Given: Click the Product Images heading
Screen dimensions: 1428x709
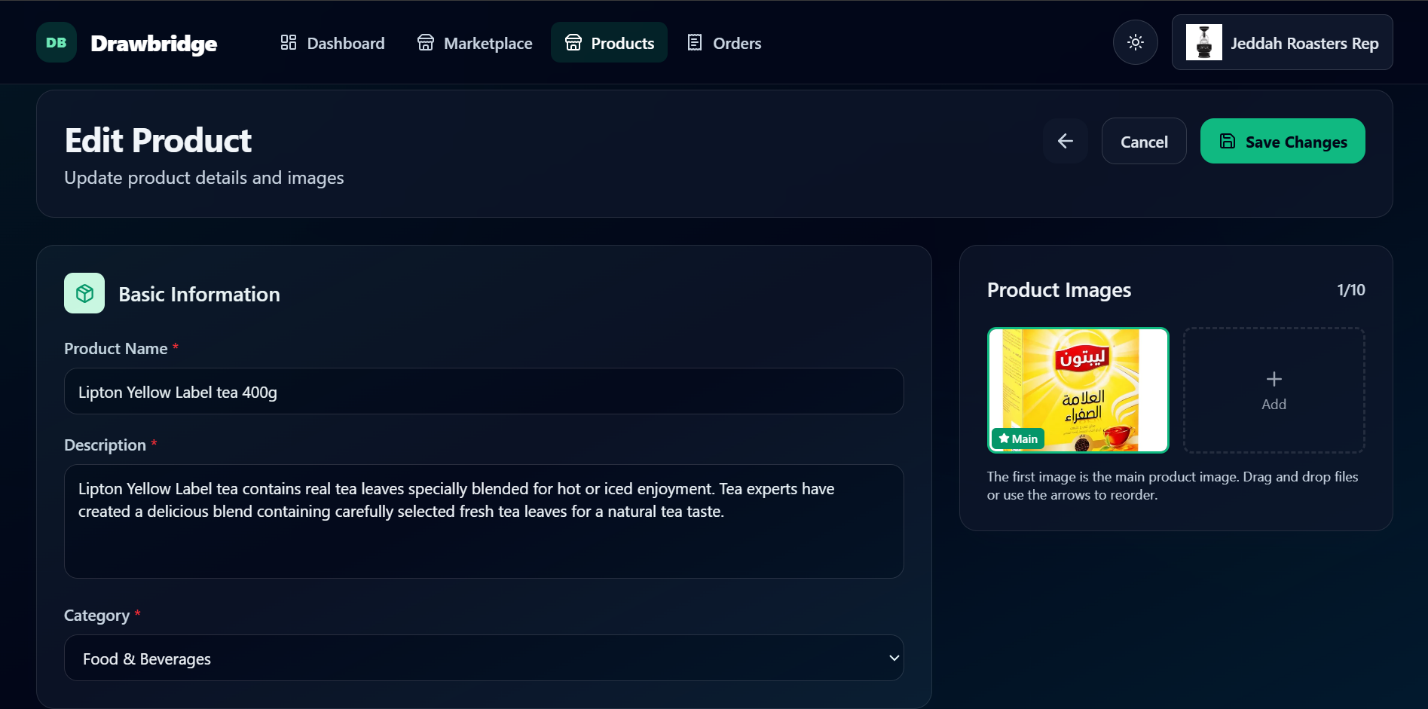Looking at the screenshot, I should coord(1059,290).
